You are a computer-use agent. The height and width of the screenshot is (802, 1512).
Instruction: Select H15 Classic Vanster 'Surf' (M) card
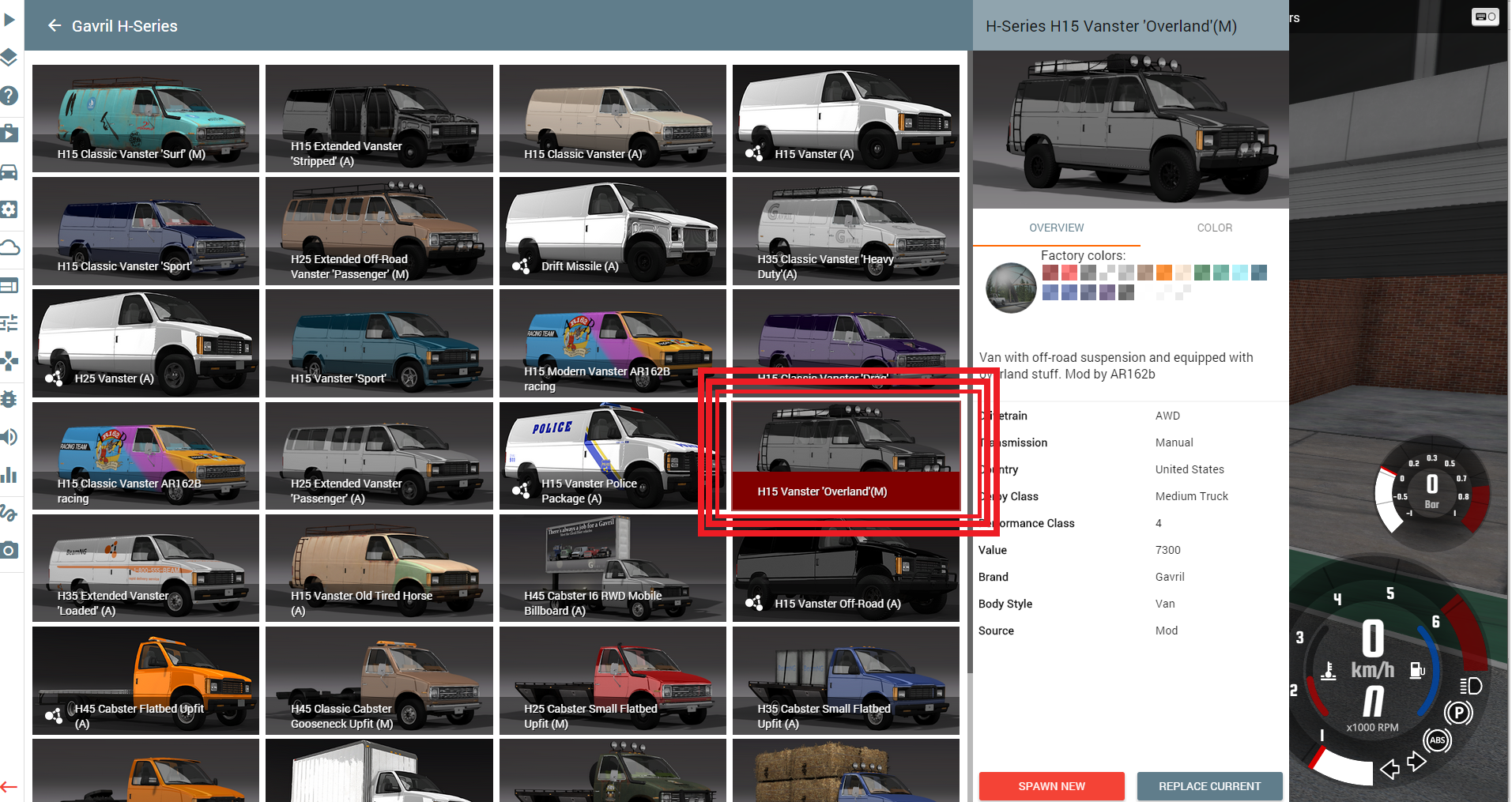click(x=145, y=119)
